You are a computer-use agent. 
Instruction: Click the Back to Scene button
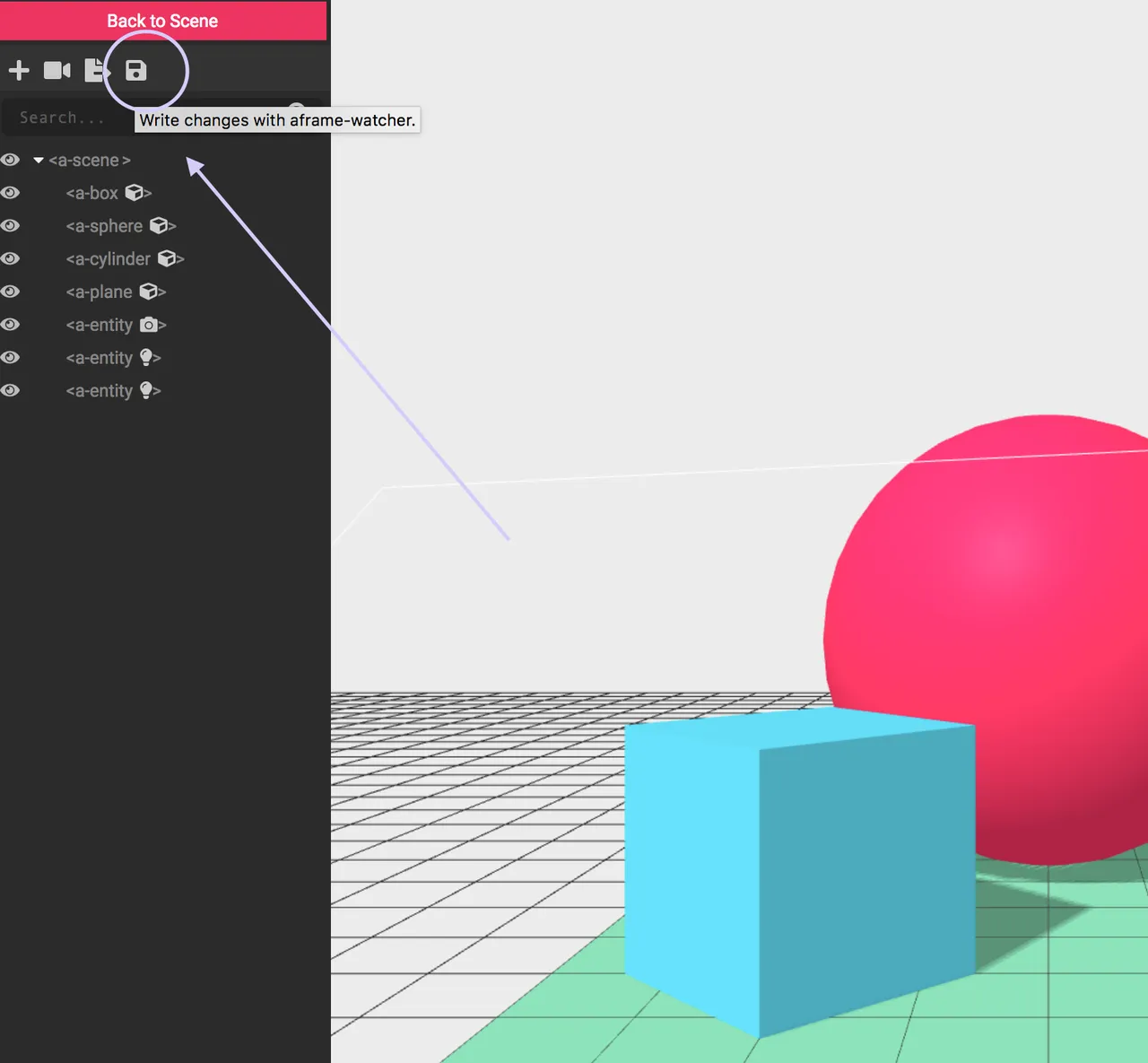coord(162,21)
